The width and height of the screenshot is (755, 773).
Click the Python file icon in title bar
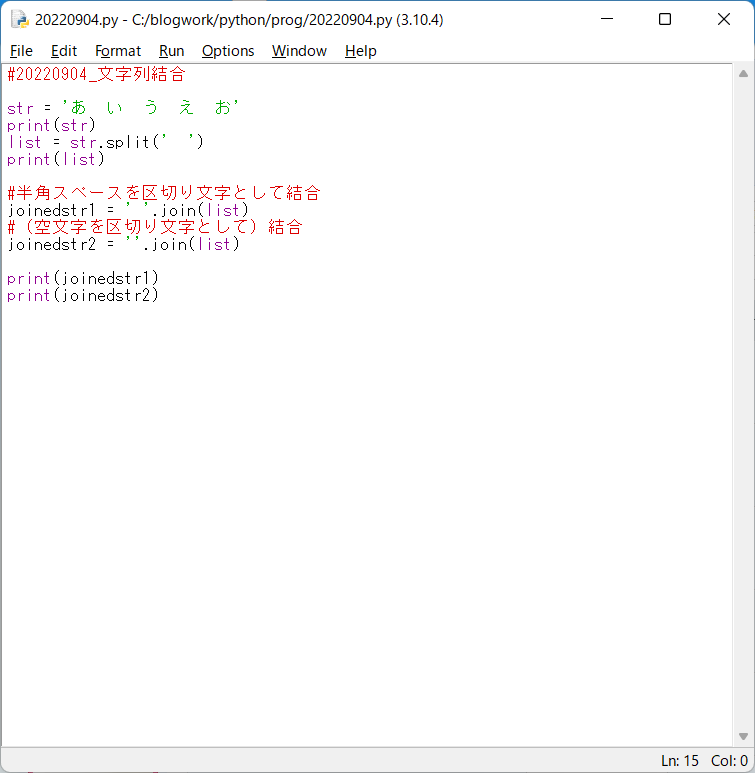20,20
